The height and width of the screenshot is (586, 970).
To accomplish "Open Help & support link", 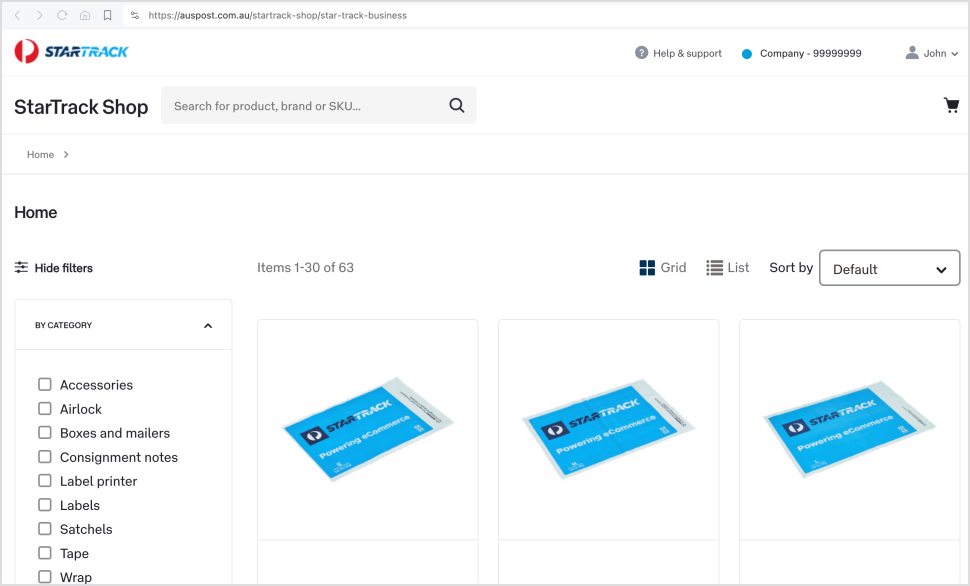I will (687, 53).
